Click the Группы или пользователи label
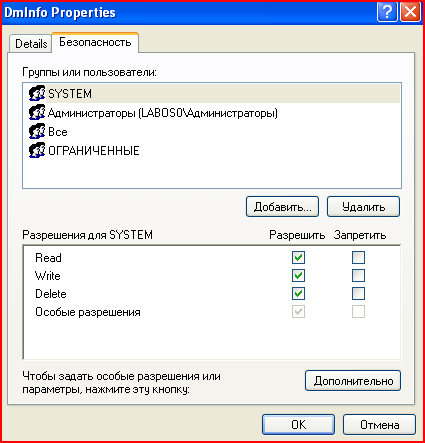The width and height of the screenshot is (425, 443). tap(89, 72)
